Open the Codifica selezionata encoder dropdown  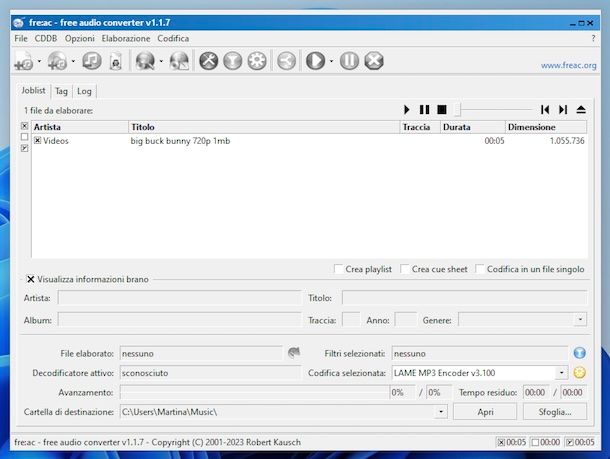click(x=561, y=373)
